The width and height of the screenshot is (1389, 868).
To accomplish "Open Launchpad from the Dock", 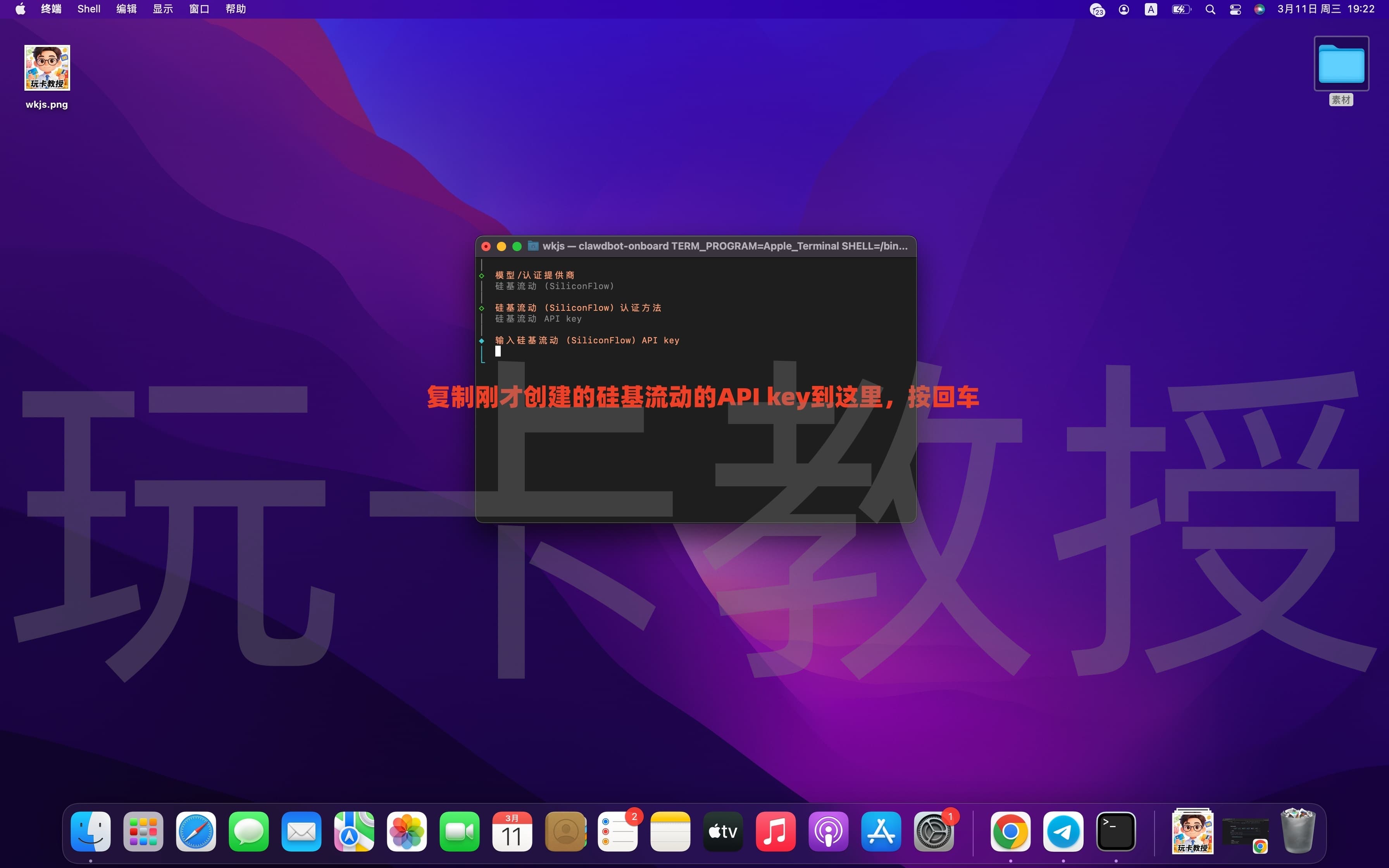I will click(x=142, y=831).
